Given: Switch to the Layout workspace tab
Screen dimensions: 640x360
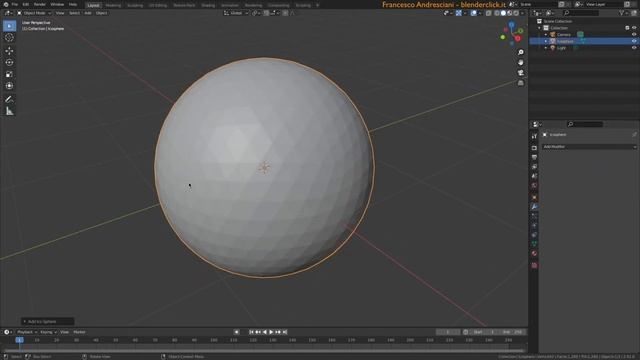Looking at the screenshot, I should point(93,5).
